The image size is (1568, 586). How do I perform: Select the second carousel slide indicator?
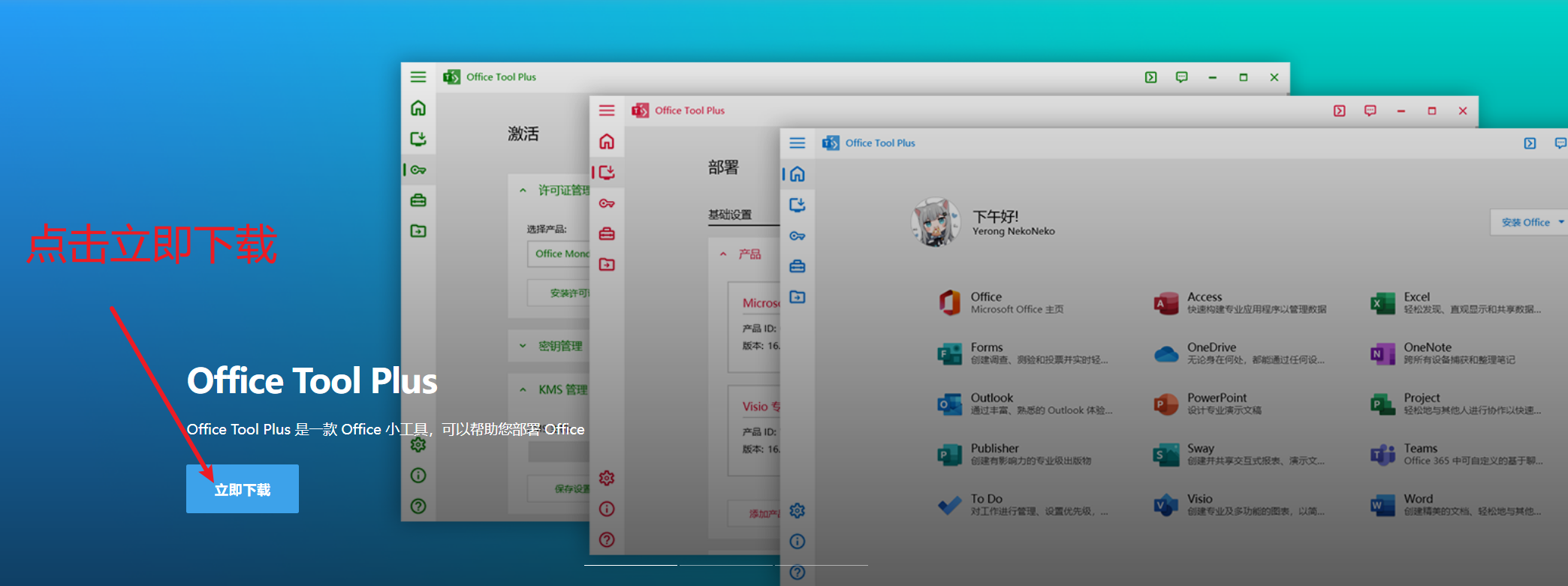(726, 565)
